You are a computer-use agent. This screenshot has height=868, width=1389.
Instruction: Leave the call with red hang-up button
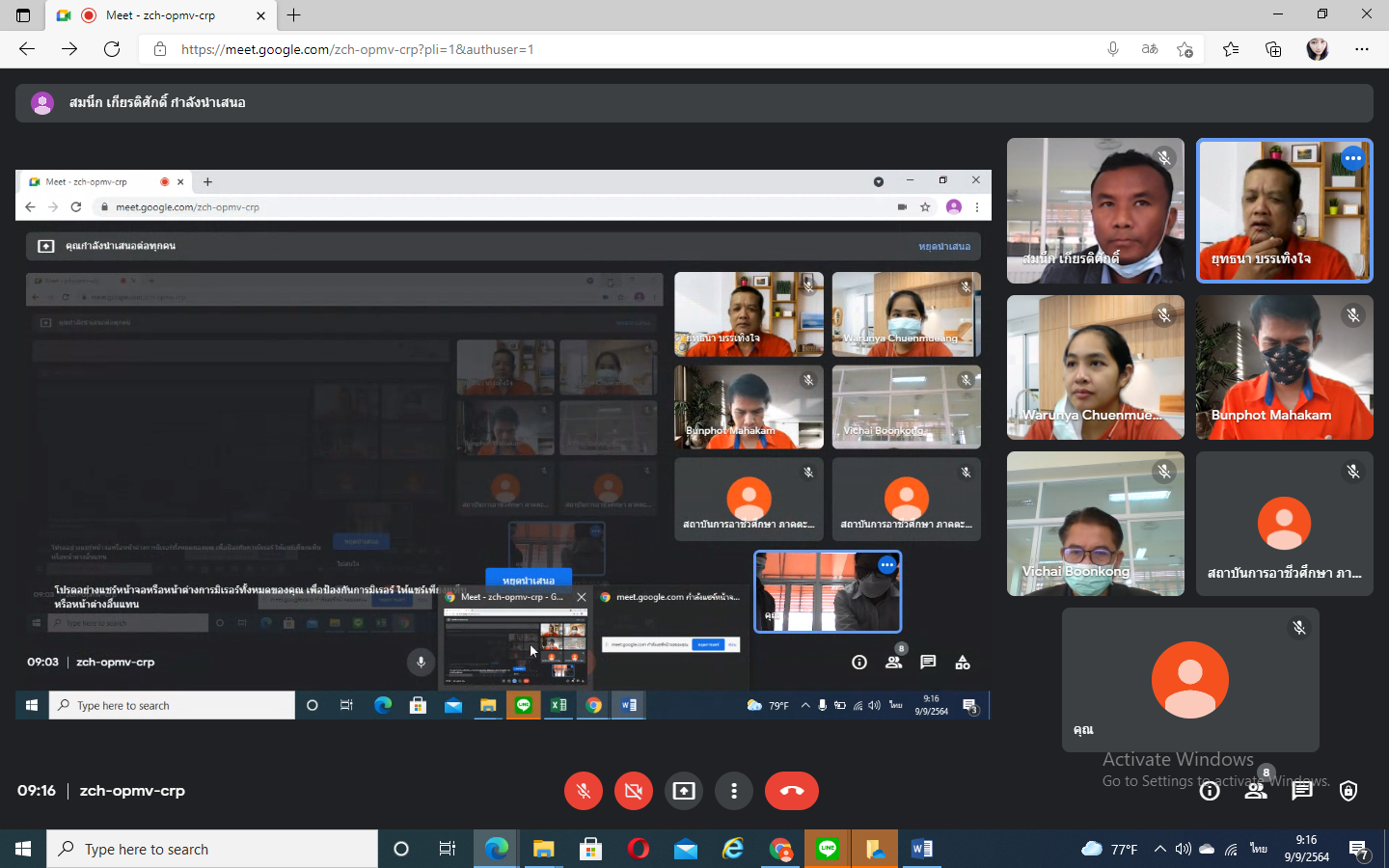(791, 791)
